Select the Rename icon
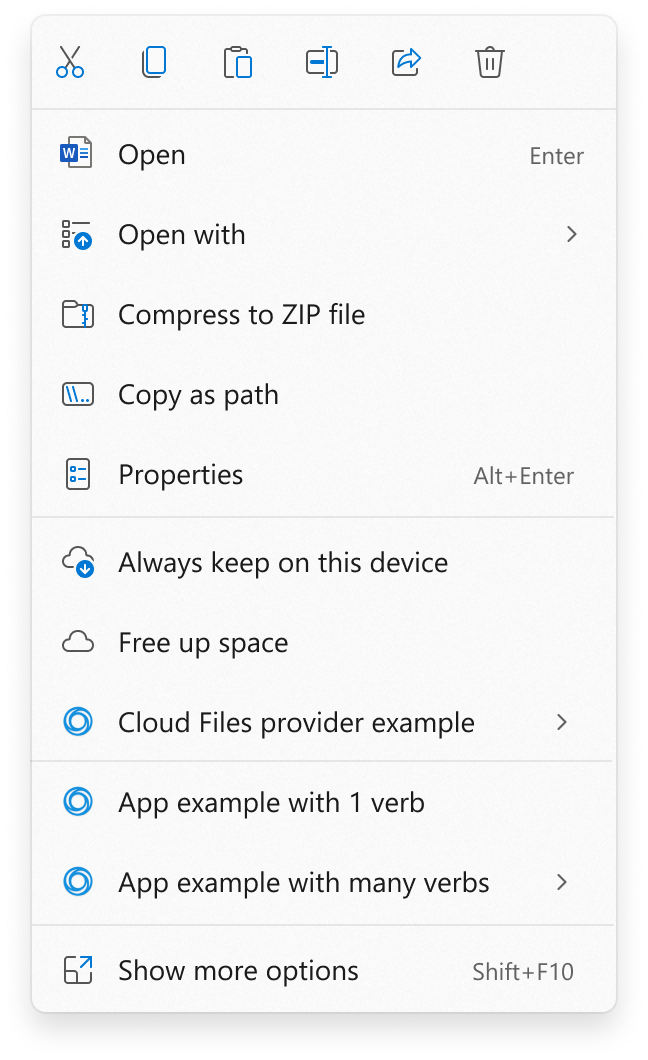Screen dimensions: 648x1060 [322, 62]
